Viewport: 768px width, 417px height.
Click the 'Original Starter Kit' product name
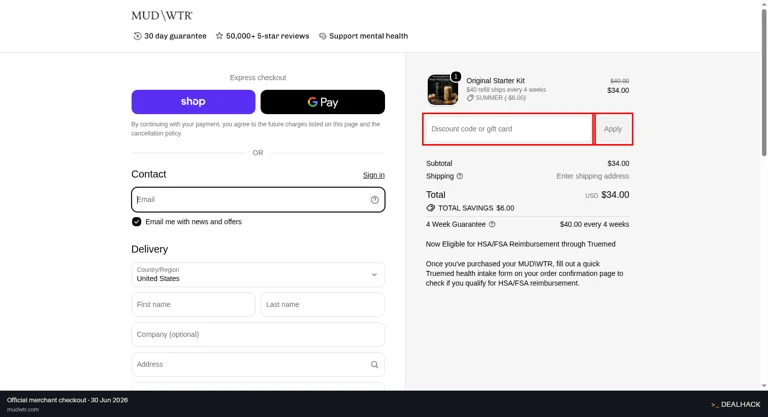[x=495, y=80]
